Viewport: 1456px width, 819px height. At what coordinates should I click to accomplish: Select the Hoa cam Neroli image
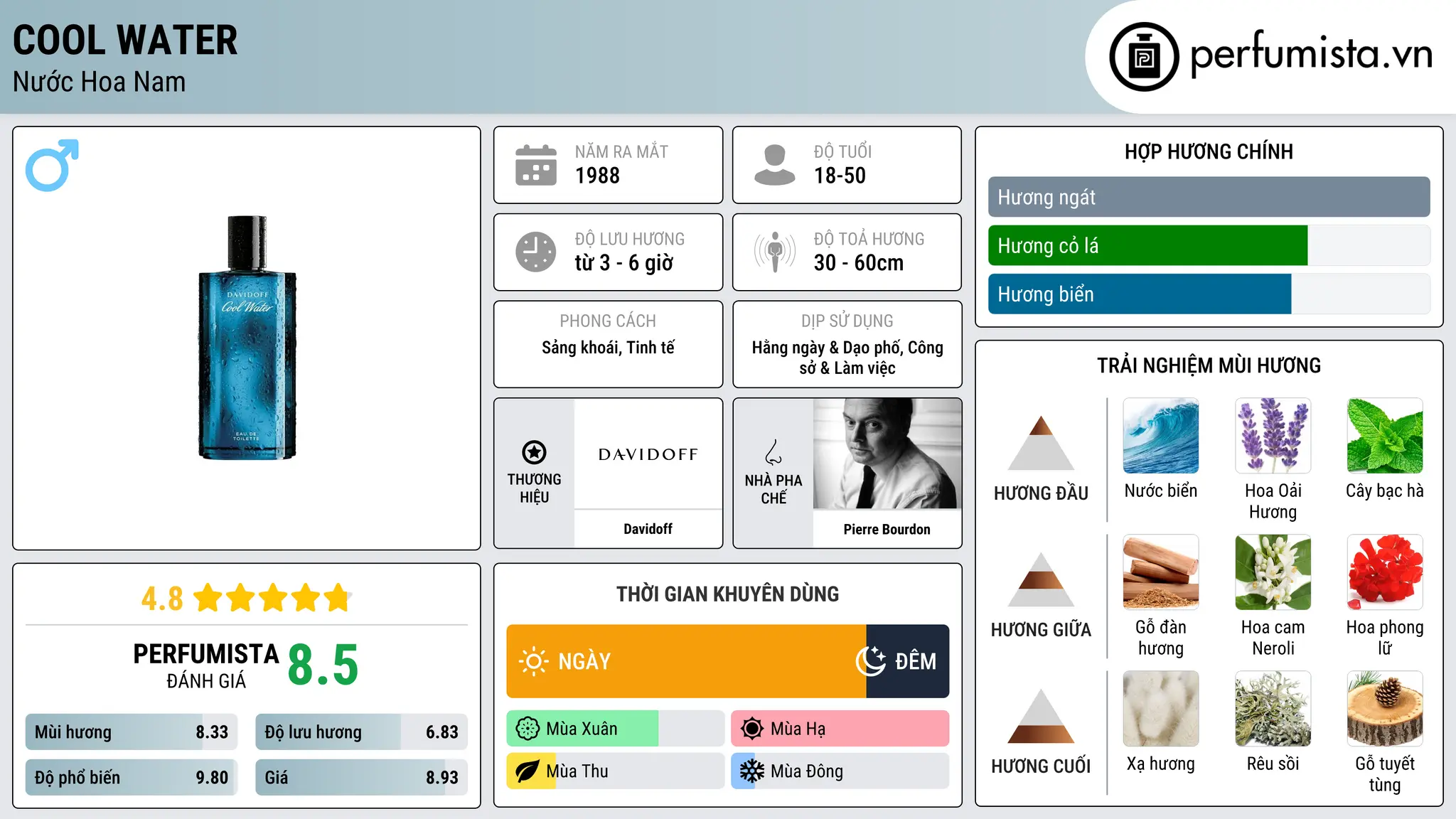point(1273,572)
